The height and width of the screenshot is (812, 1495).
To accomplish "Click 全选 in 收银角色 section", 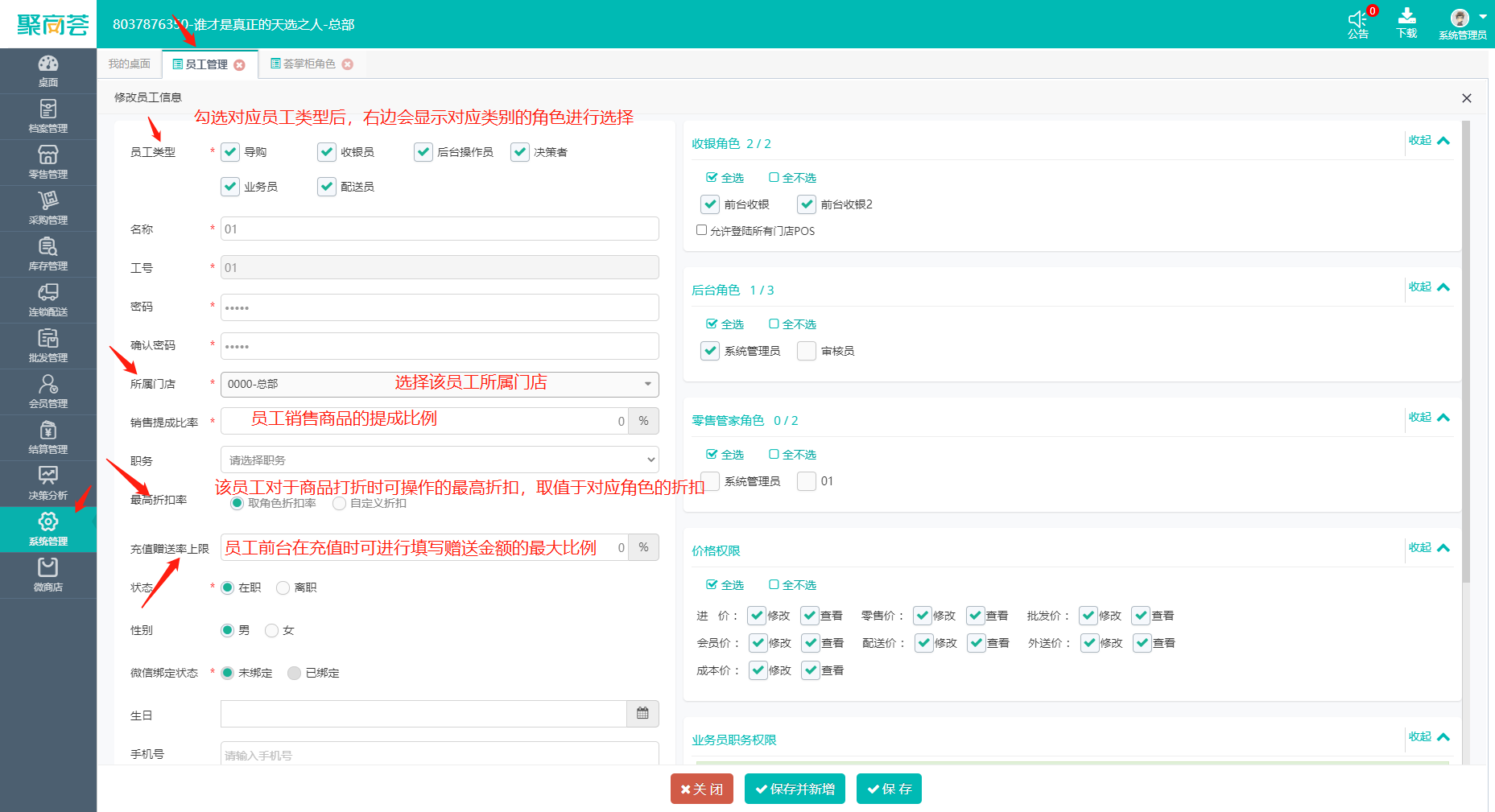I will coord(725,178).
